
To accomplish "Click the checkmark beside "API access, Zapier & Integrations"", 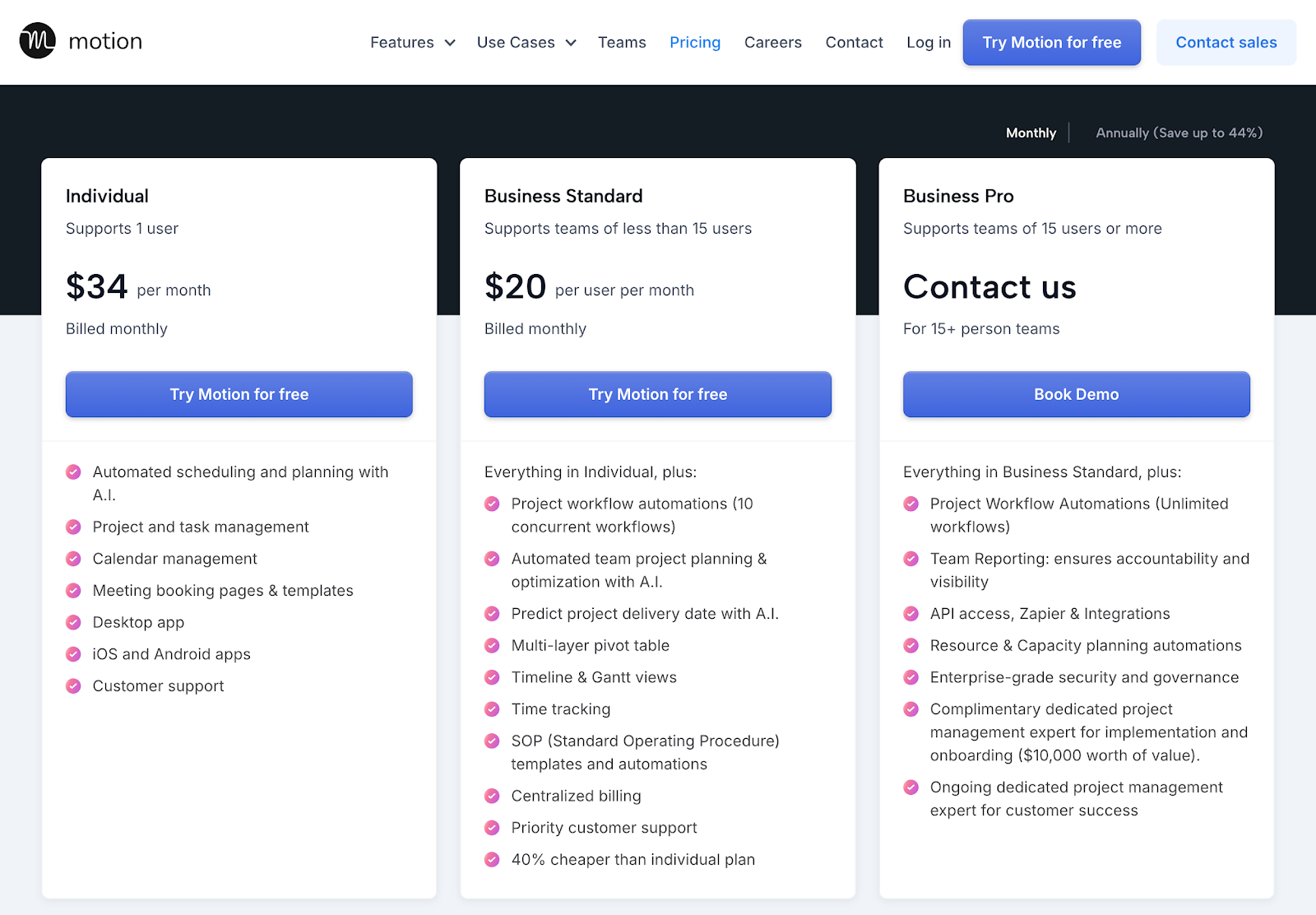I will (911, 613).
